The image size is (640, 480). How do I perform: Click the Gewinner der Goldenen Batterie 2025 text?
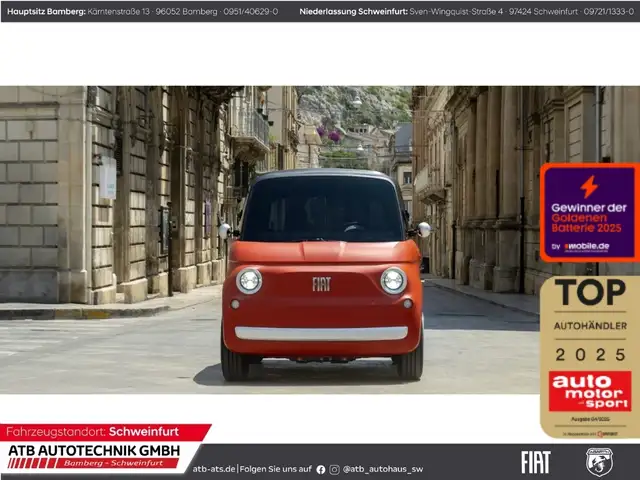[x=589, y=218]
